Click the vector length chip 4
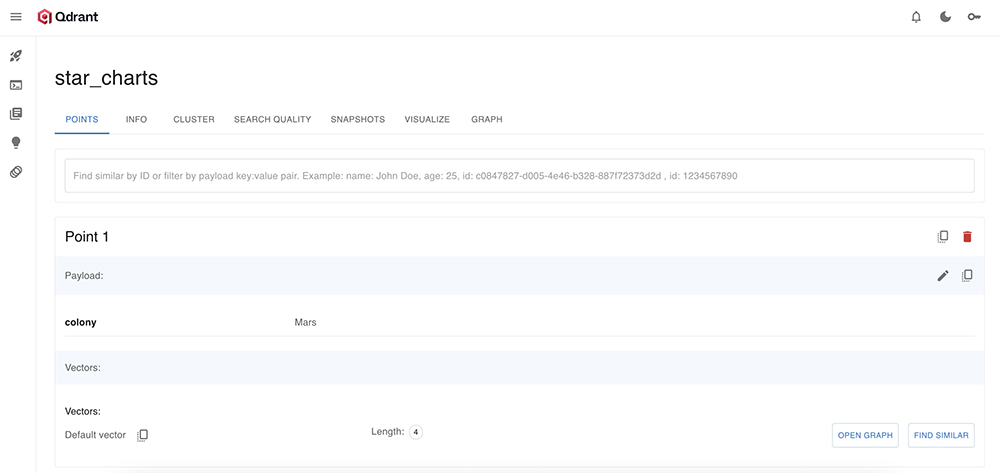 416,432
